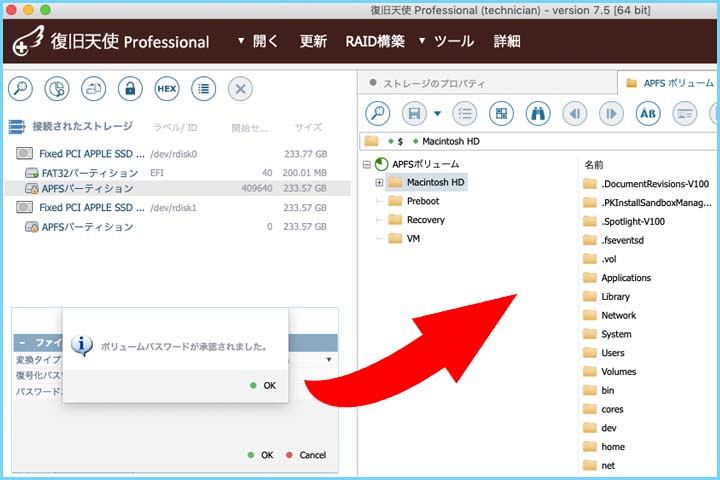Select the Applications folder
The height and width of the screenshot is (480, 720).
(617, 278)
